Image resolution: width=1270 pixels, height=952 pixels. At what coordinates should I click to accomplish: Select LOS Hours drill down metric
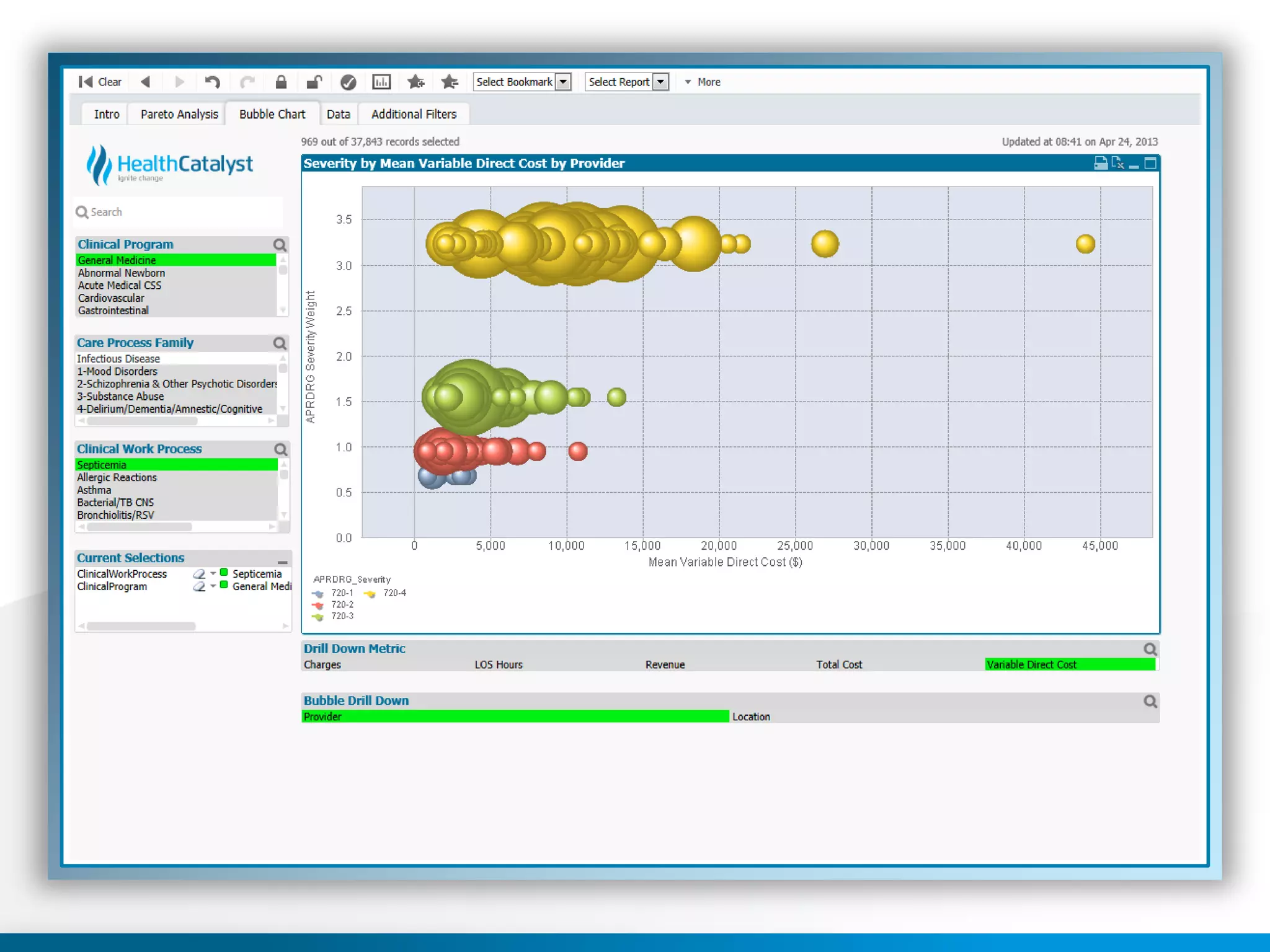pyautogui.click(x=499, y=664)
